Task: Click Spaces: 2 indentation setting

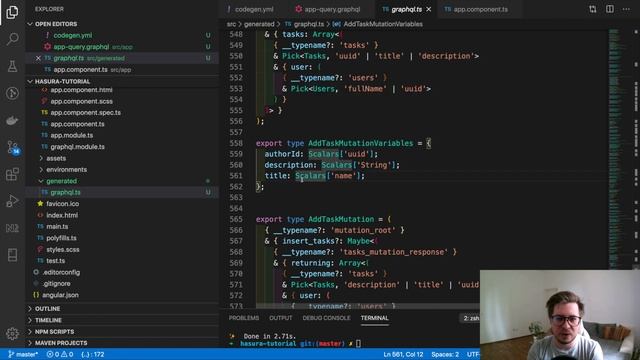Action: pyautogui.click(x=445, y=354)
